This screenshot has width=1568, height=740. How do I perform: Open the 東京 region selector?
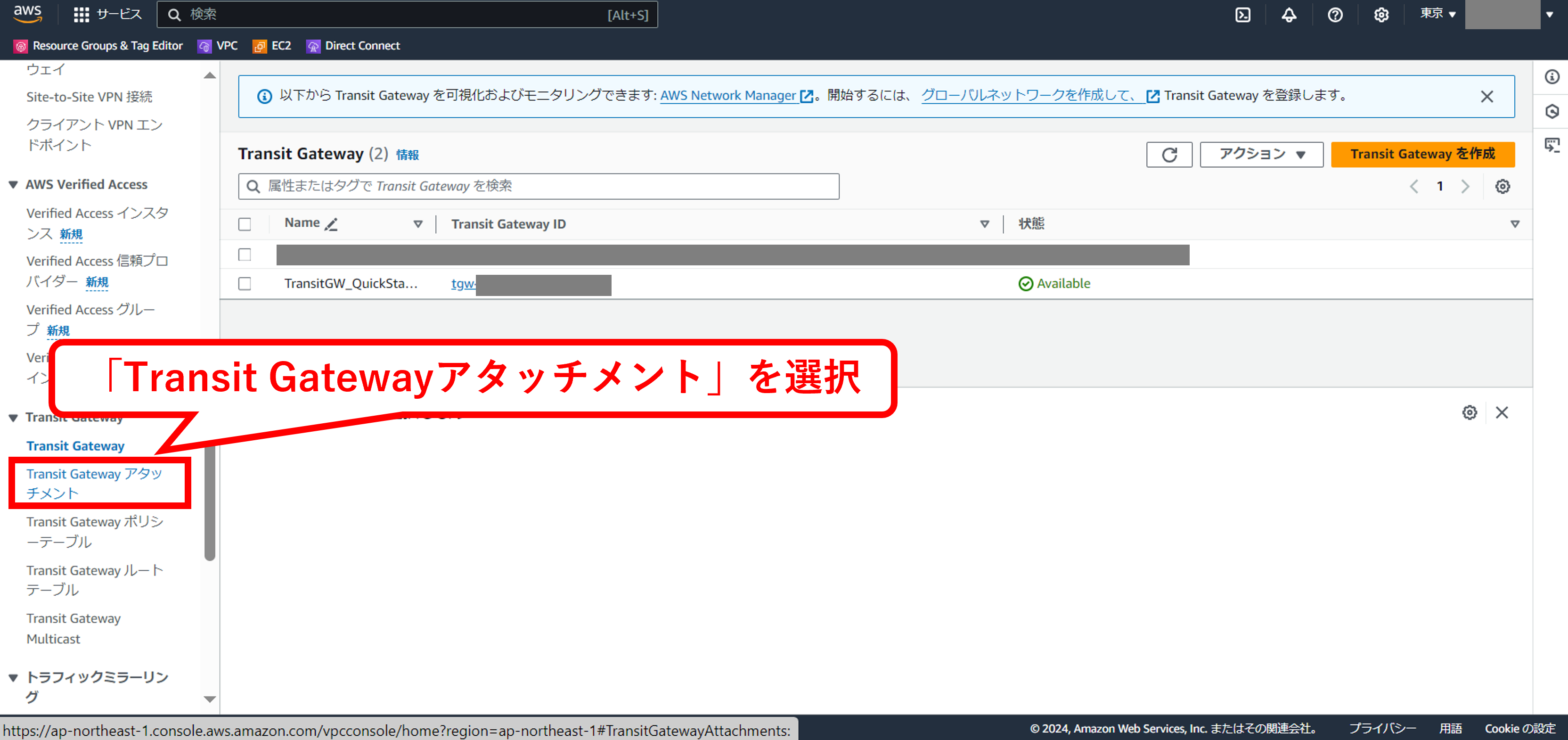tap(1438, 14)
